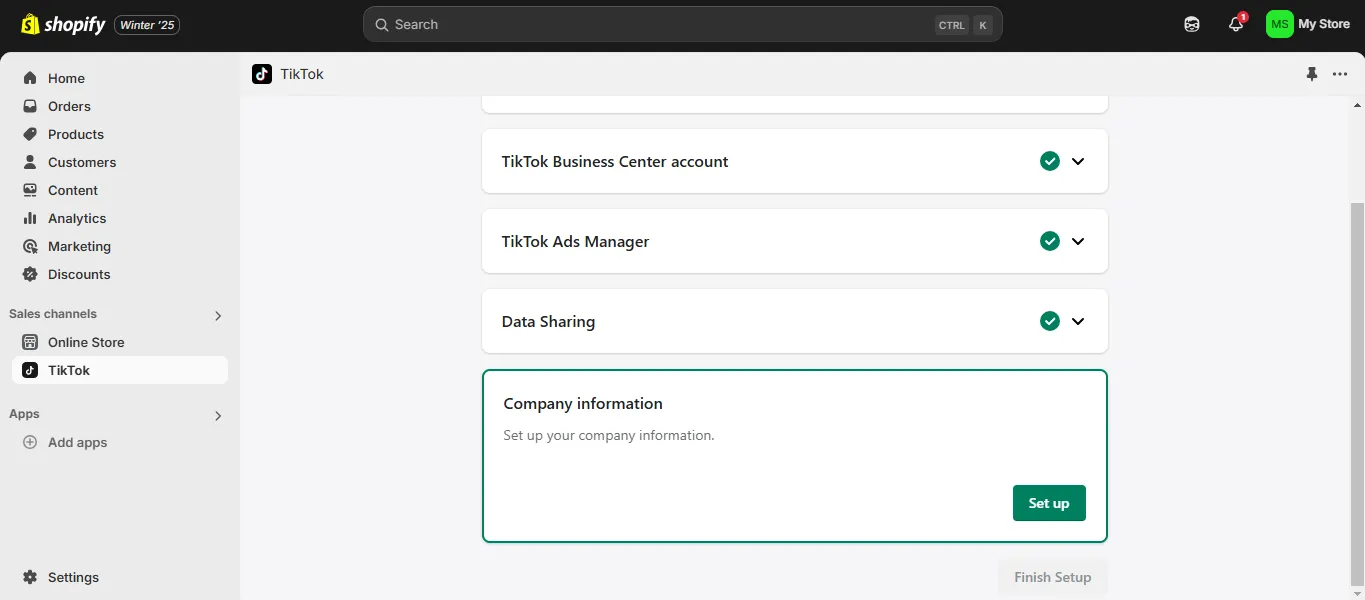Click the TikTok icon in page header

[x=262, y=74]
